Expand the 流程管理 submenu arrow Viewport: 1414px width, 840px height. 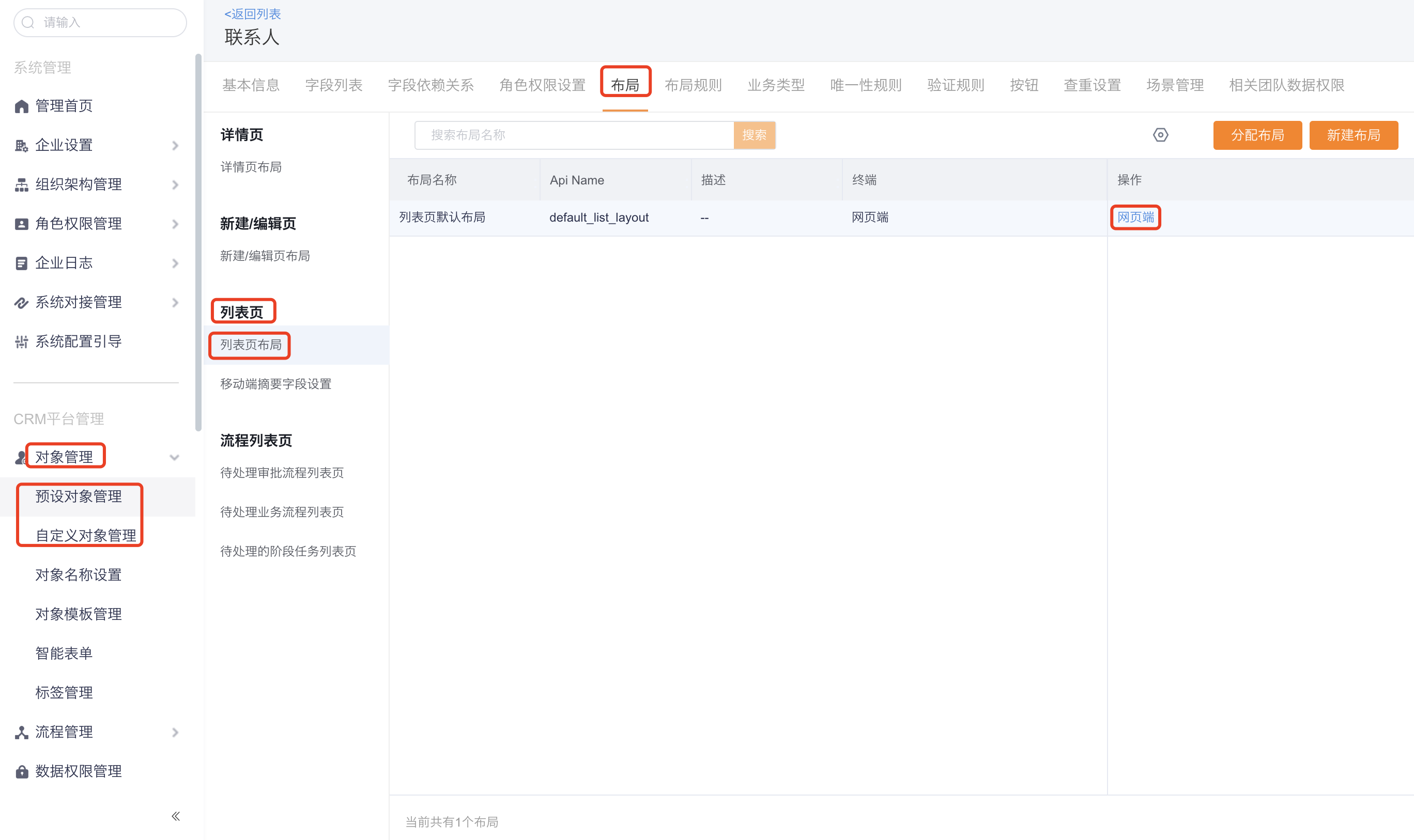pyautogui.click(x=175, y=733)
